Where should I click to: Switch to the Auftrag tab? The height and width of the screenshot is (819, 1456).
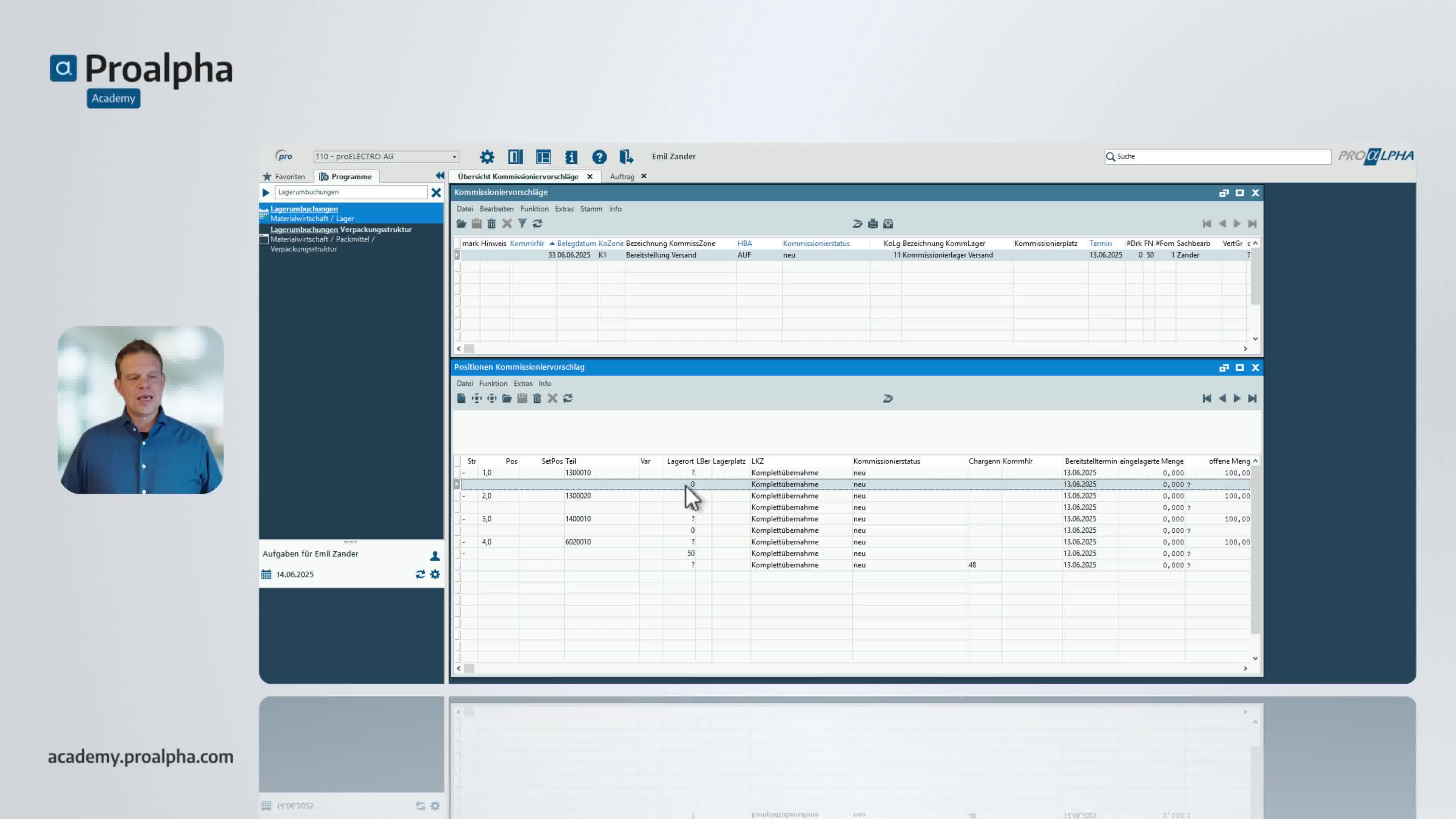click(x=622, y=176)
